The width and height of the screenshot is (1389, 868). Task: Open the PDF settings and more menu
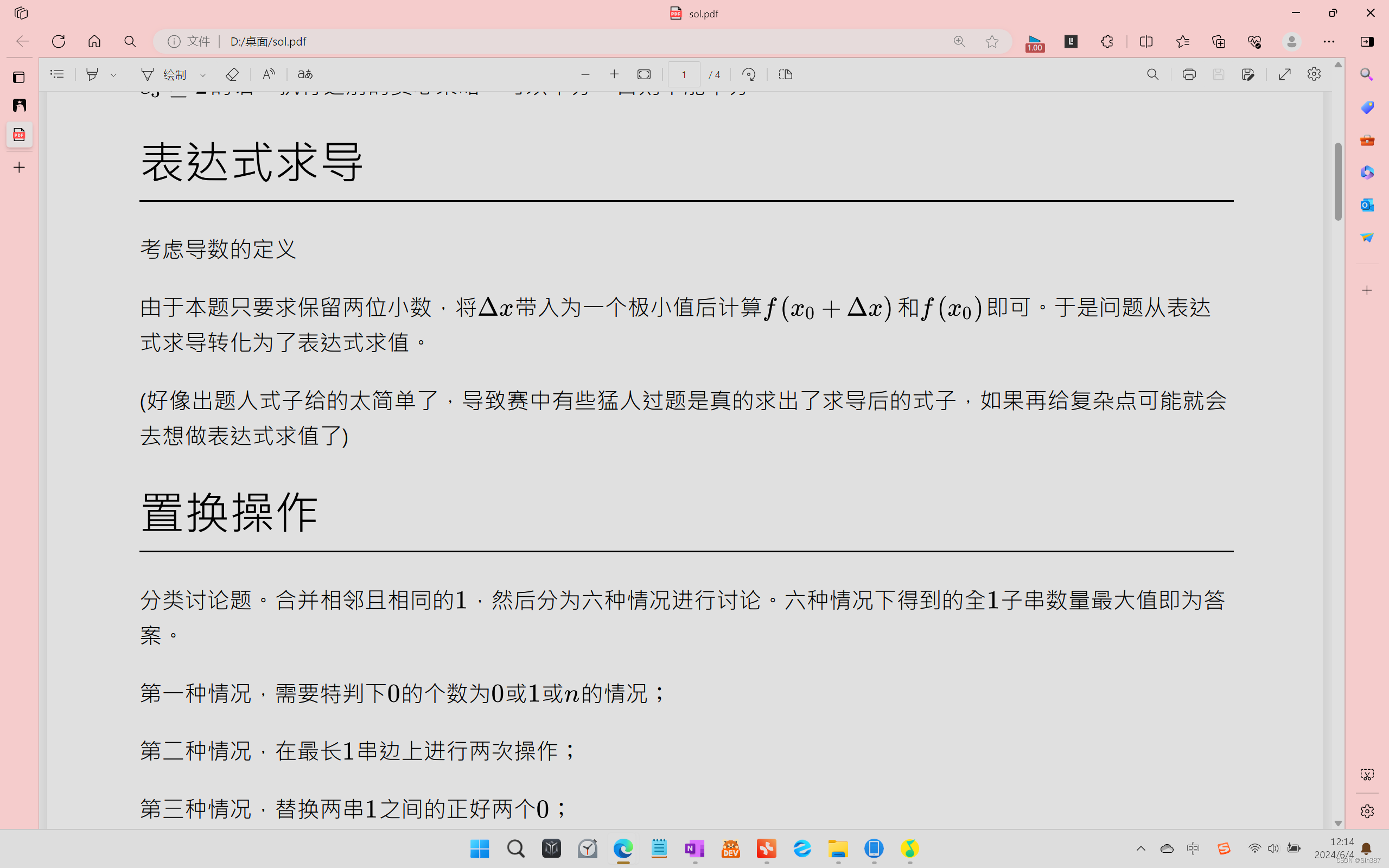pos(1314,74)
